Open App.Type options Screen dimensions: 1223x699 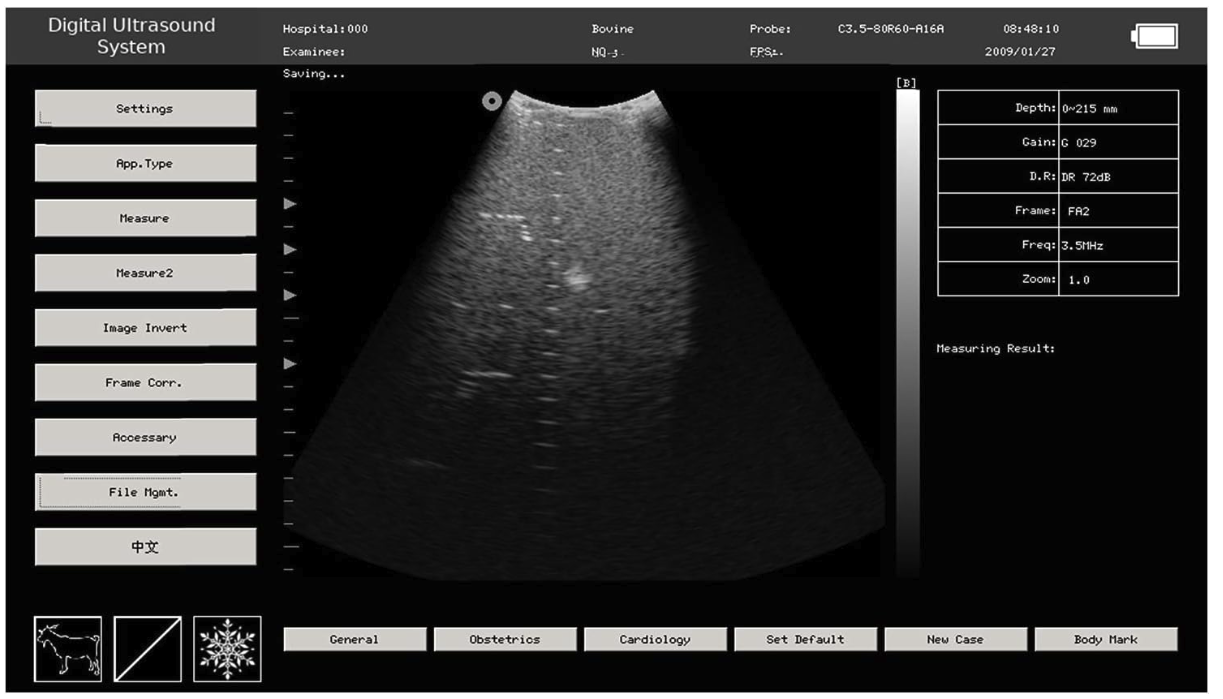click(x=145, y=164)
